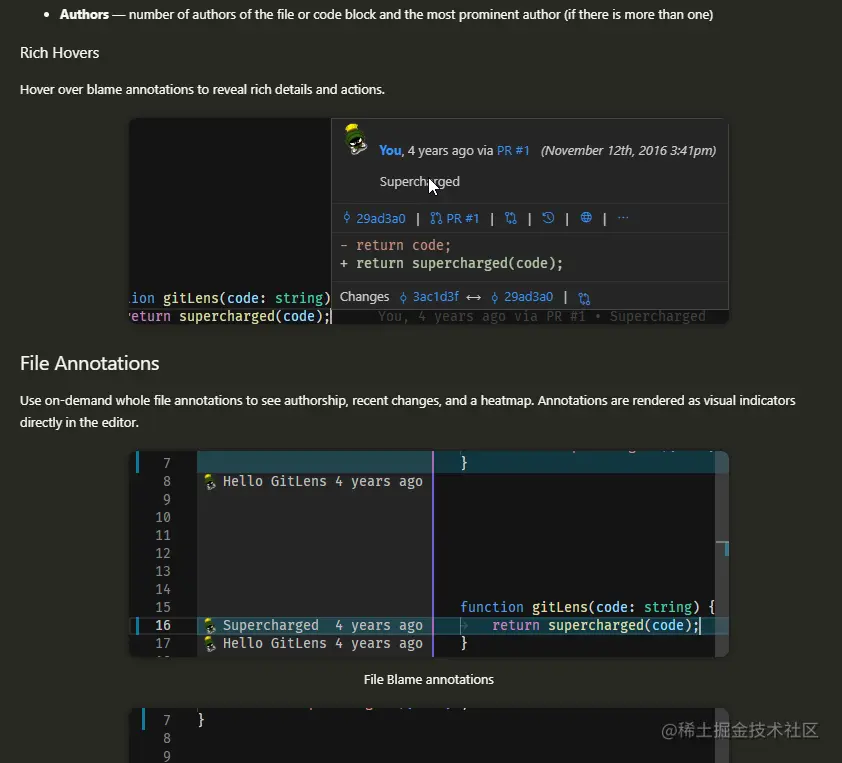This screenshot has width=842, height=763.
Task: Open the more actions ellipsis in hover
Action: [x=623, y=218]
